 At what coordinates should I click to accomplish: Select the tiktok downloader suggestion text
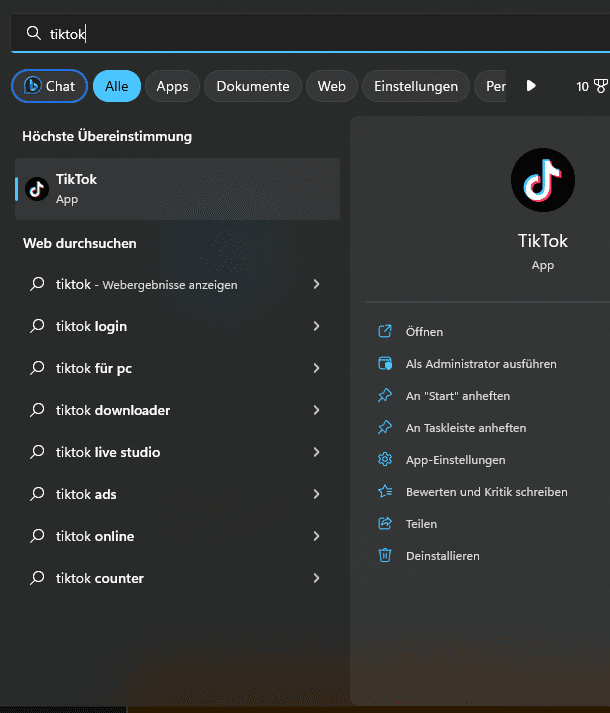(113, 410)
